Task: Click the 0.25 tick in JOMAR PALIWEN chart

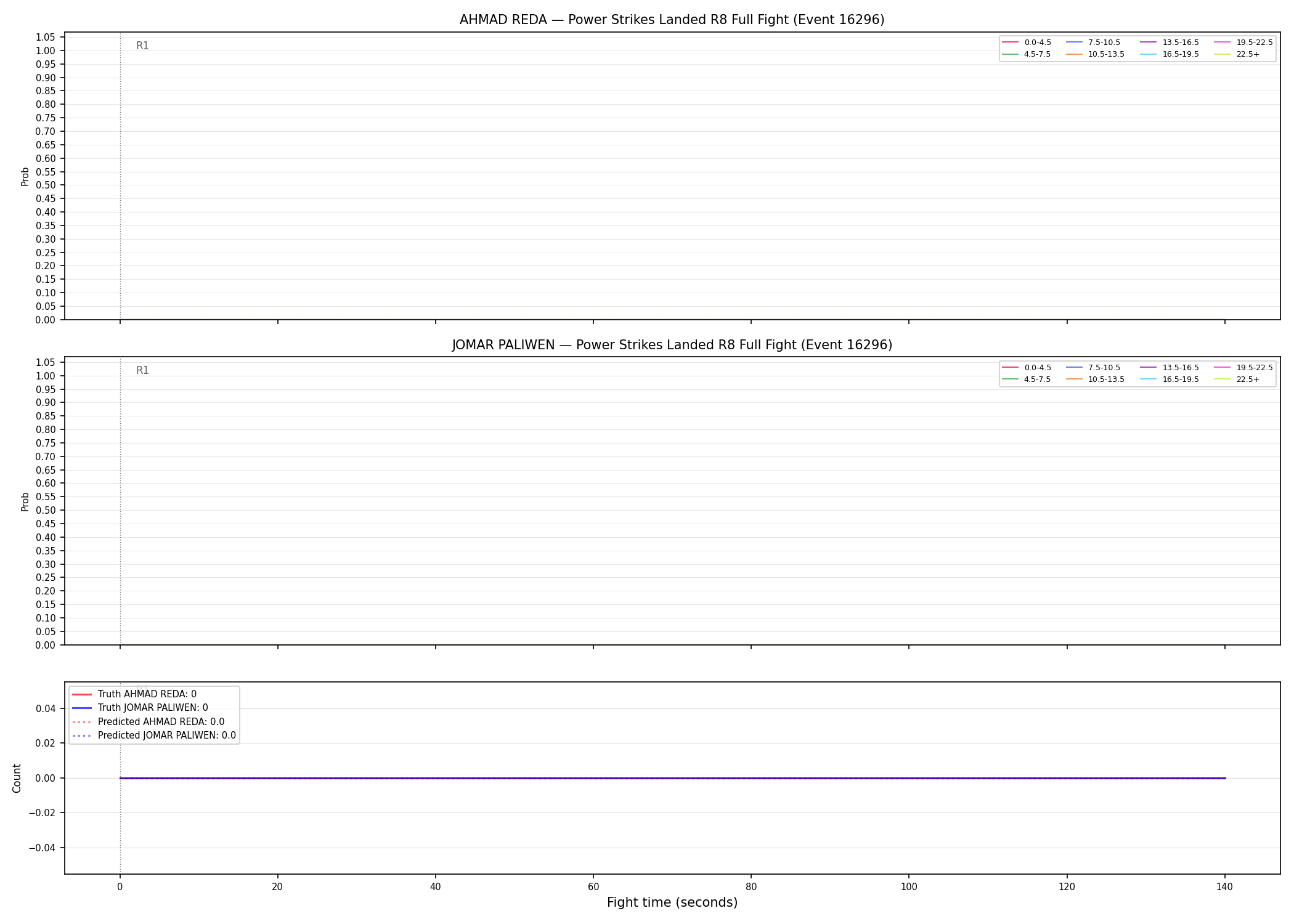Action: [46, 577]
